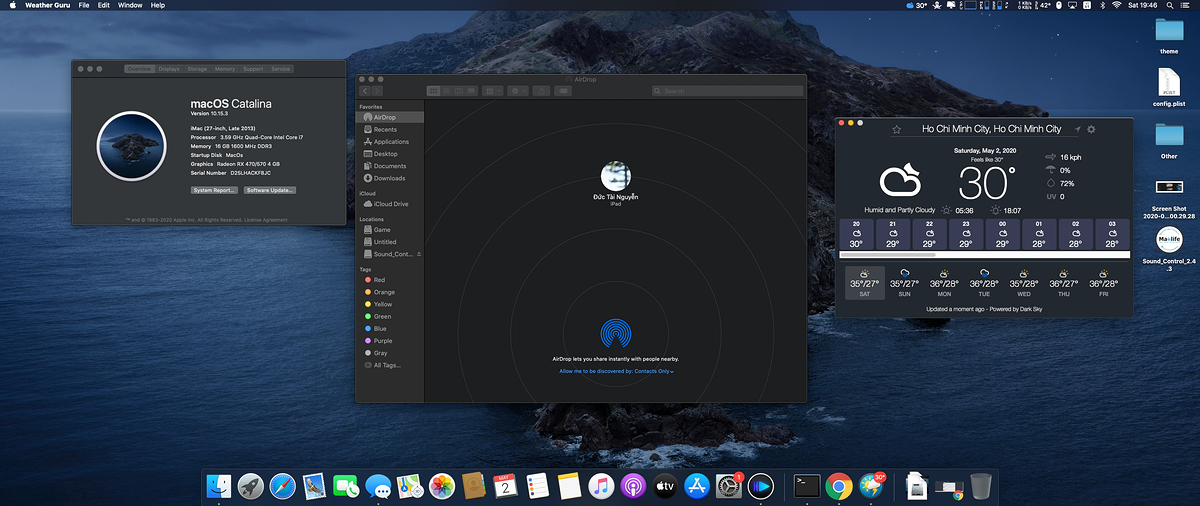The width and height of the screenshot is (1200, 506).
Task: Click the 00:00 hourly forecast tile
Action: coord(1003,234)
